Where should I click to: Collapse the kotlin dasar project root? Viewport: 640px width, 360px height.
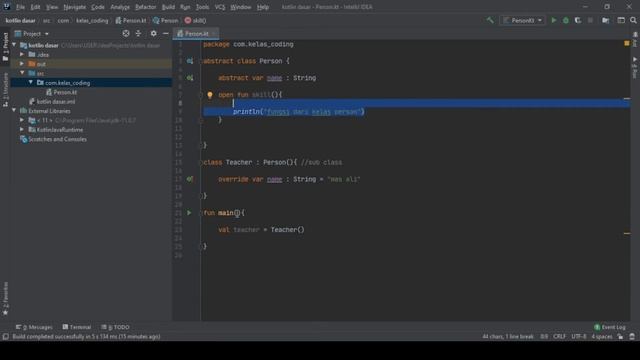(x=15, y=45)
